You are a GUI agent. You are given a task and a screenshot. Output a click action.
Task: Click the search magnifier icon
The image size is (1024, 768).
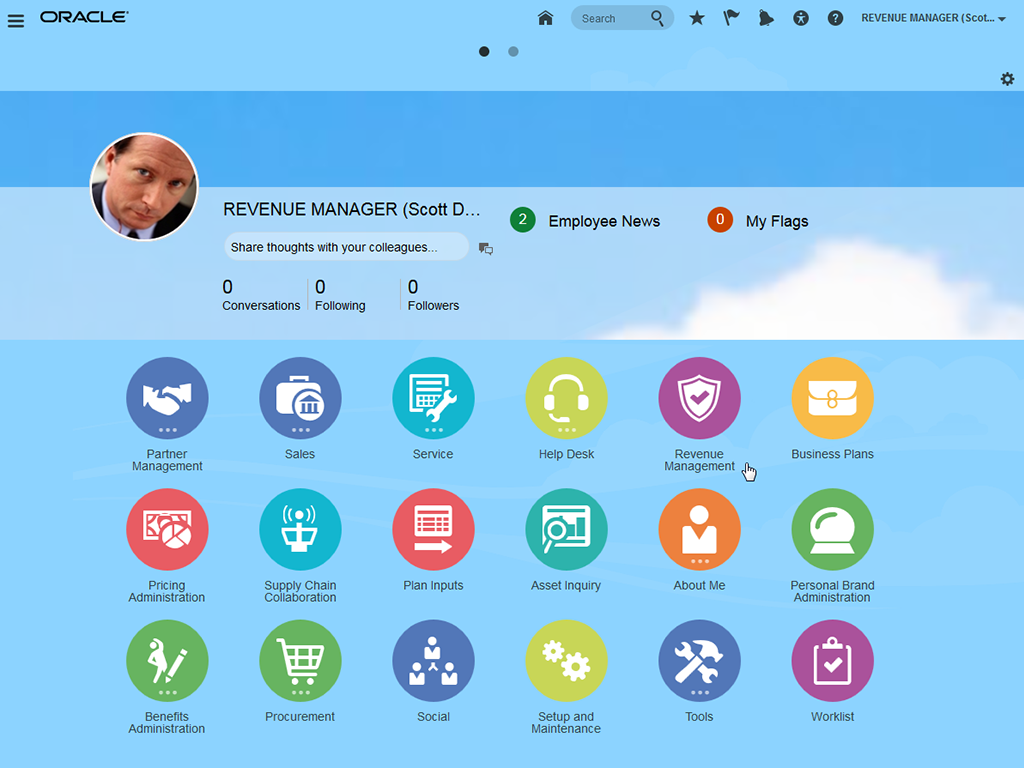[657, 18]
